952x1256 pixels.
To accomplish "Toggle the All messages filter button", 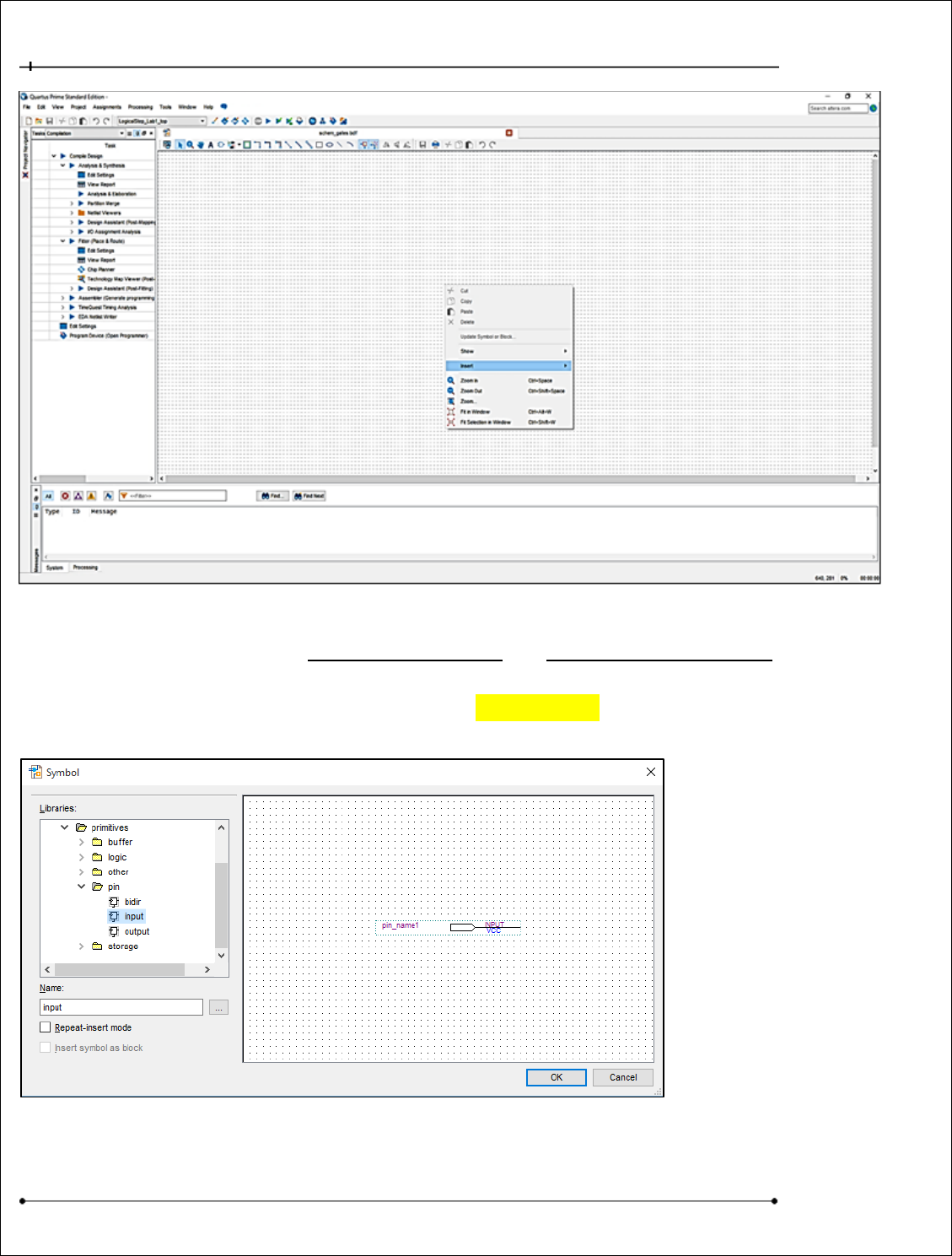I will coord(48,496).
